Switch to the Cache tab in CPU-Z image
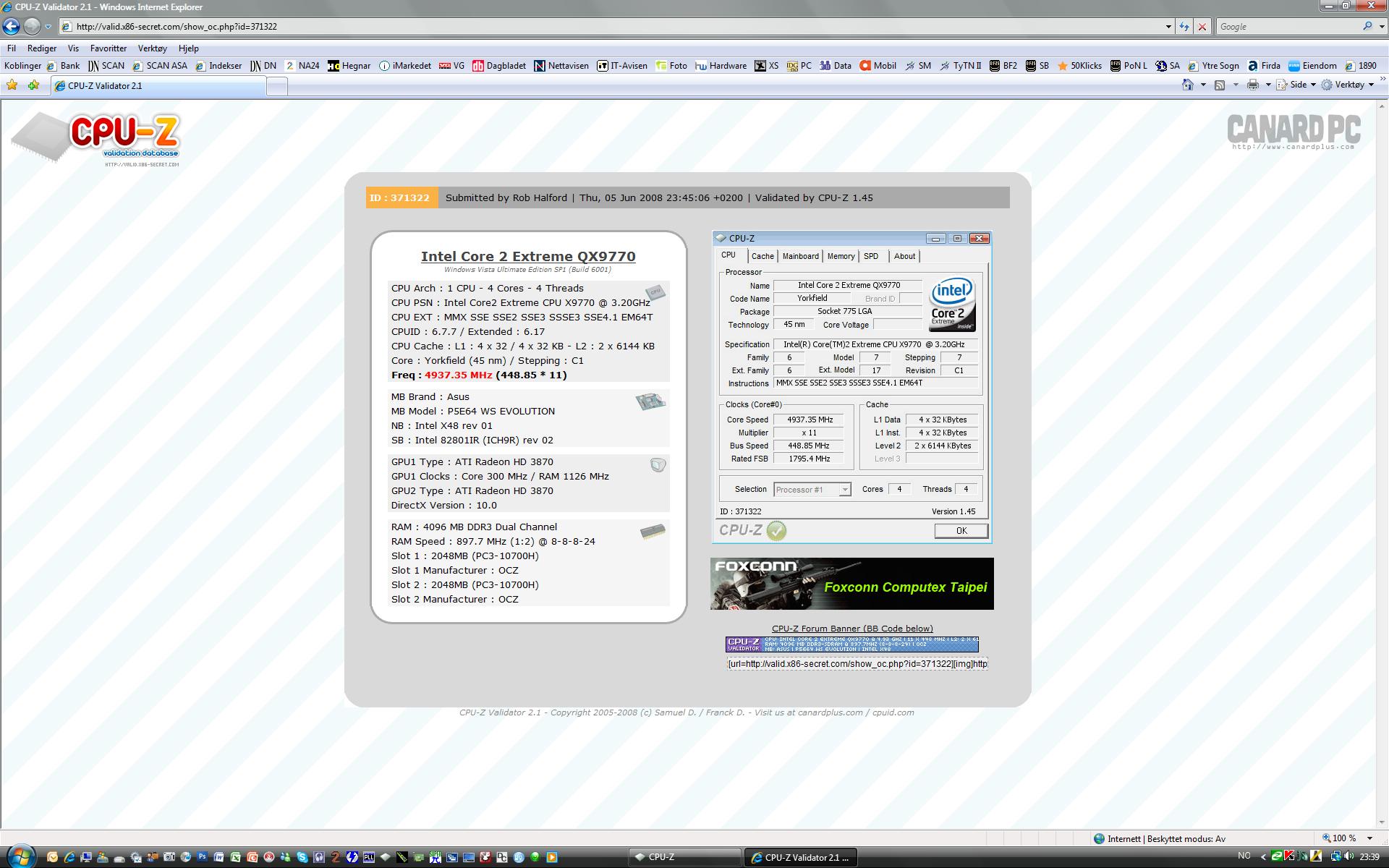This screenshot has width=1389, height=868. click(x=763, y=256)
